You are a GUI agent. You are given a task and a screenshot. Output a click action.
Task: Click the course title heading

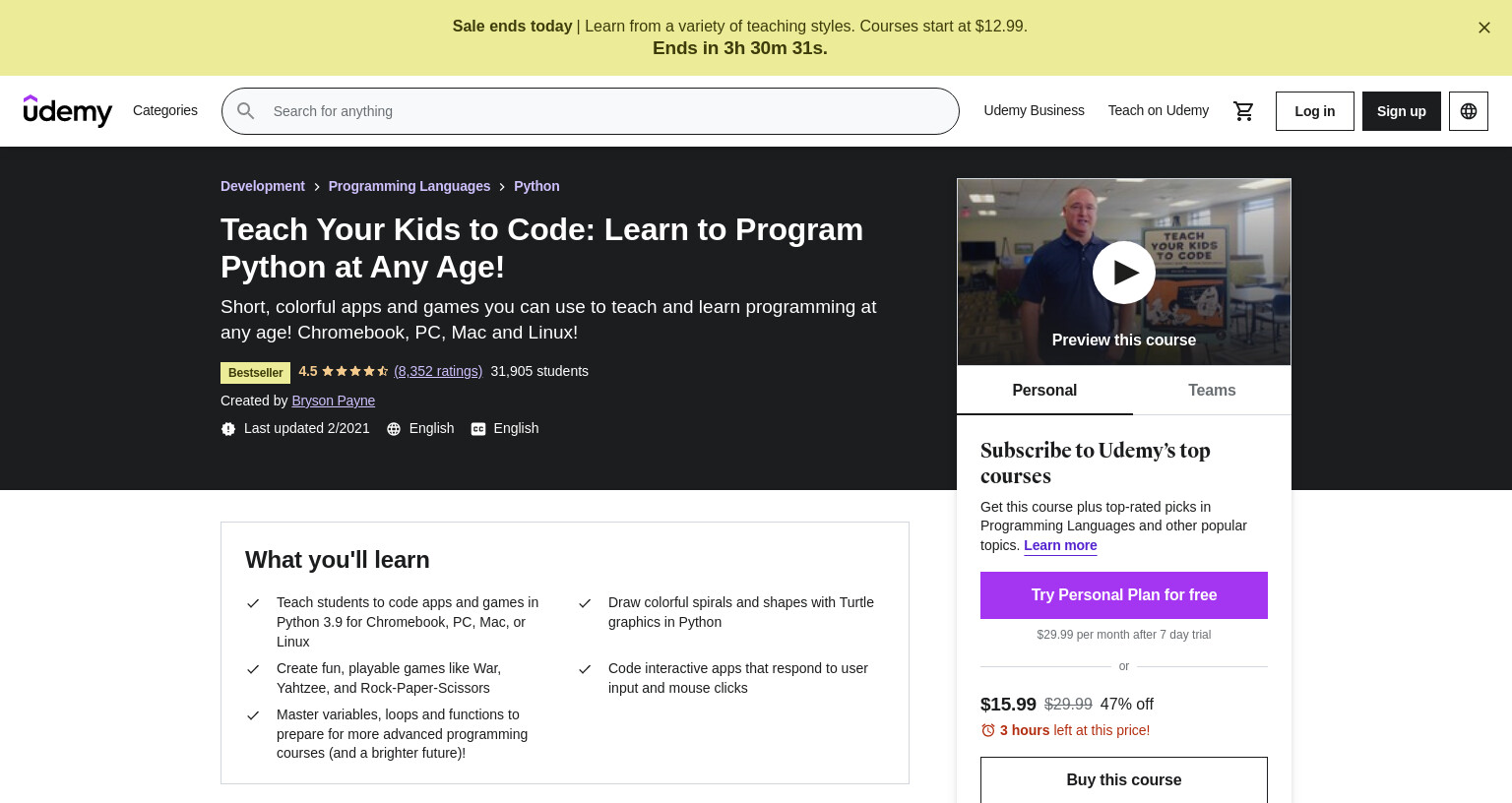[x=541, y=248]
